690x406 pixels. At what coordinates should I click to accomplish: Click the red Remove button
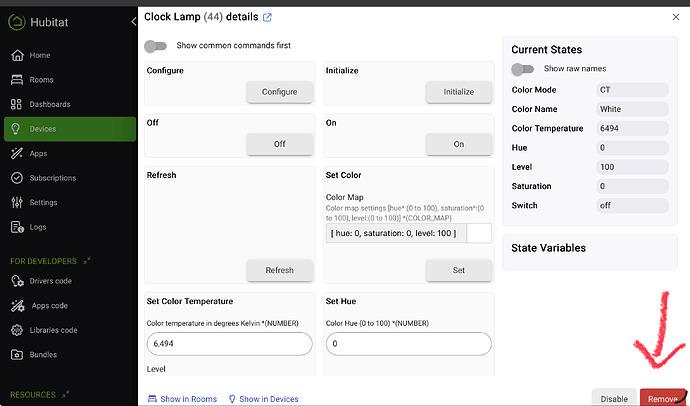663,398
